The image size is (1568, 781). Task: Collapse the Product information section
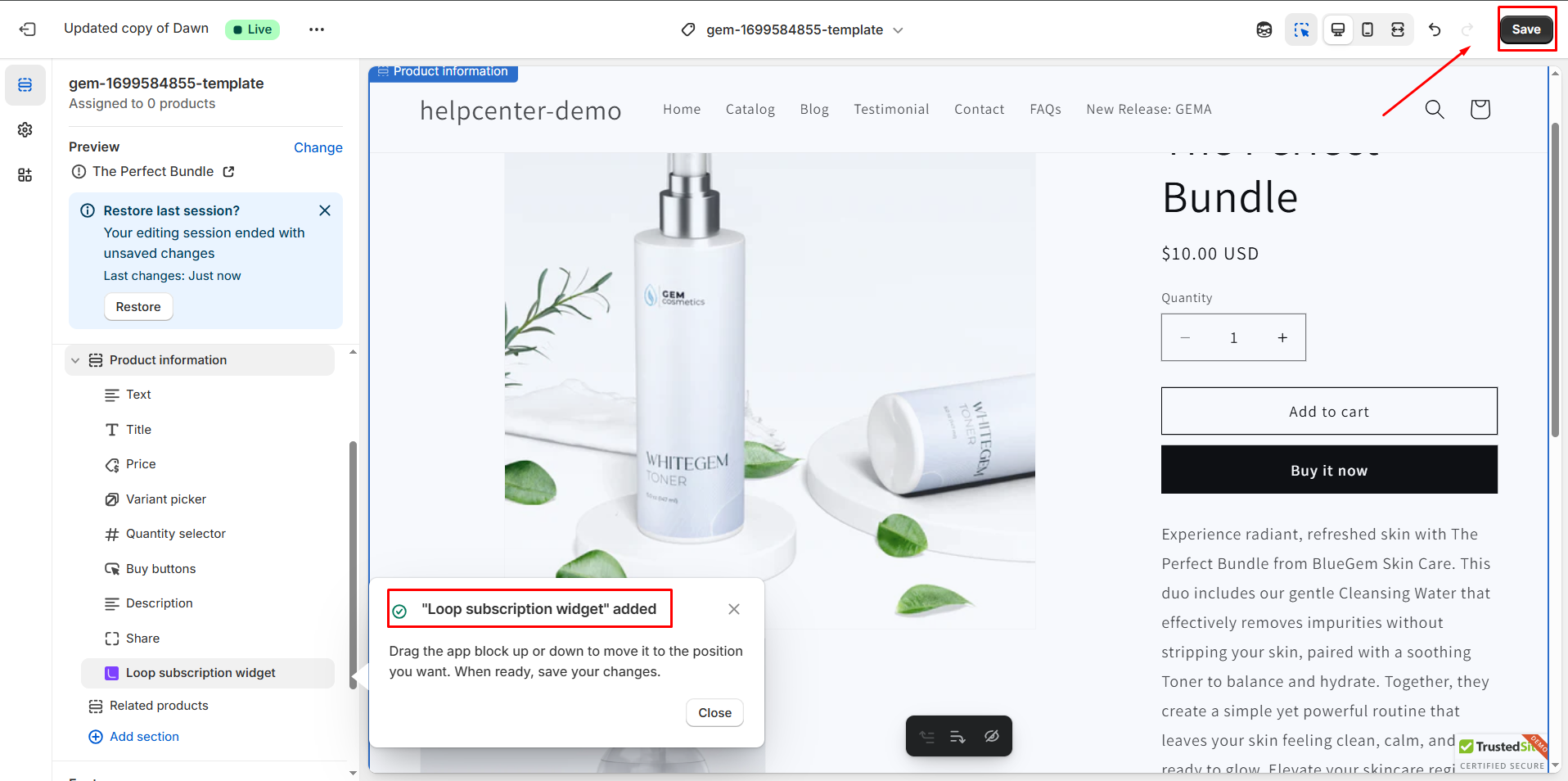coord(75,360)
